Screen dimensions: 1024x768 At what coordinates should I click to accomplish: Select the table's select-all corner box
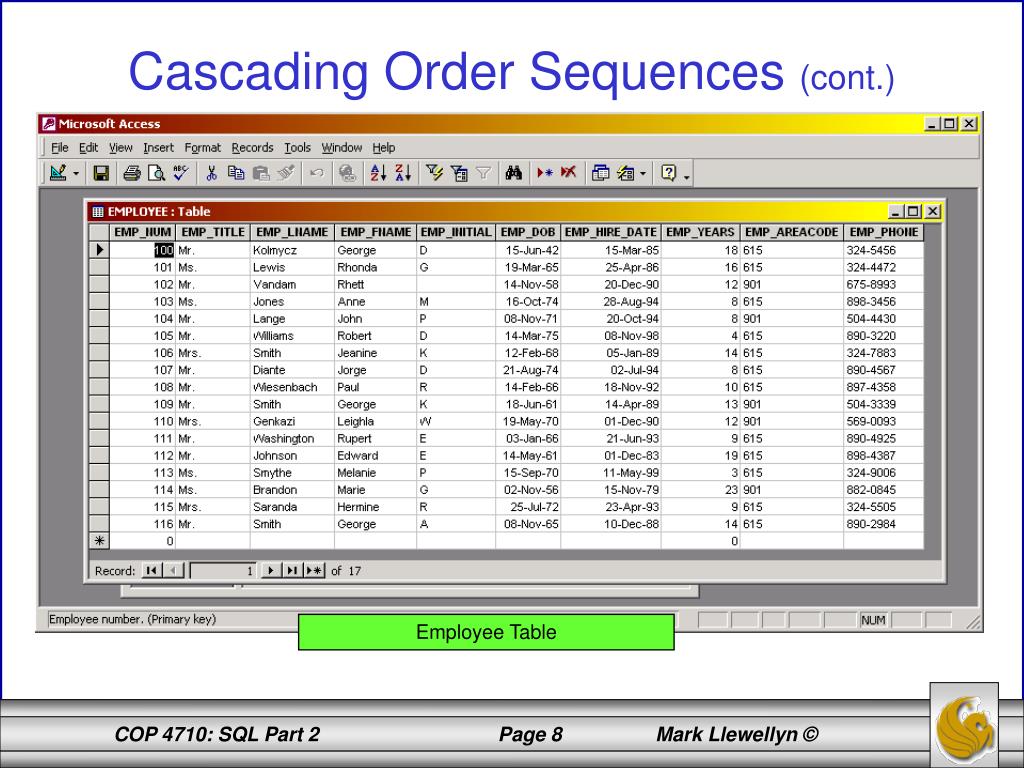tap(99, 232)
